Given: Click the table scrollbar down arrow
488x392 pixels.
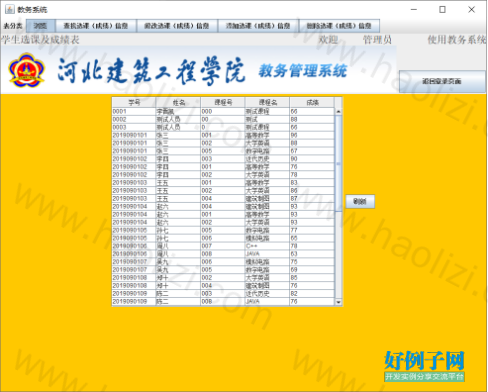Looking at the screenshot, I should [x=338, y=302].
